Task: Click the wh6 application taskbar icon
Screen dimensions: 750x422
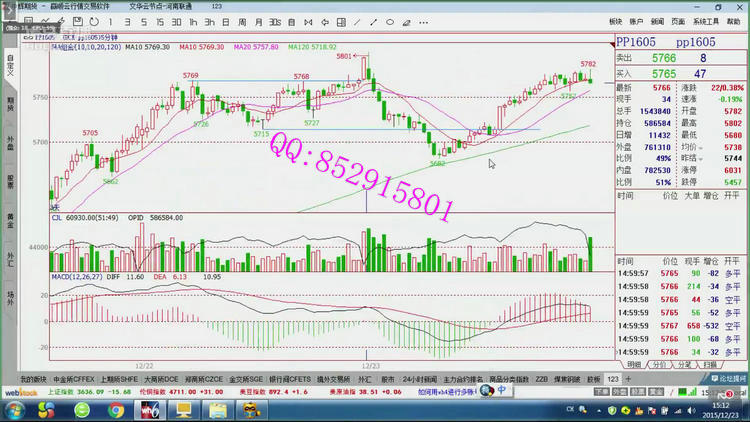Action: click(147, 409)
